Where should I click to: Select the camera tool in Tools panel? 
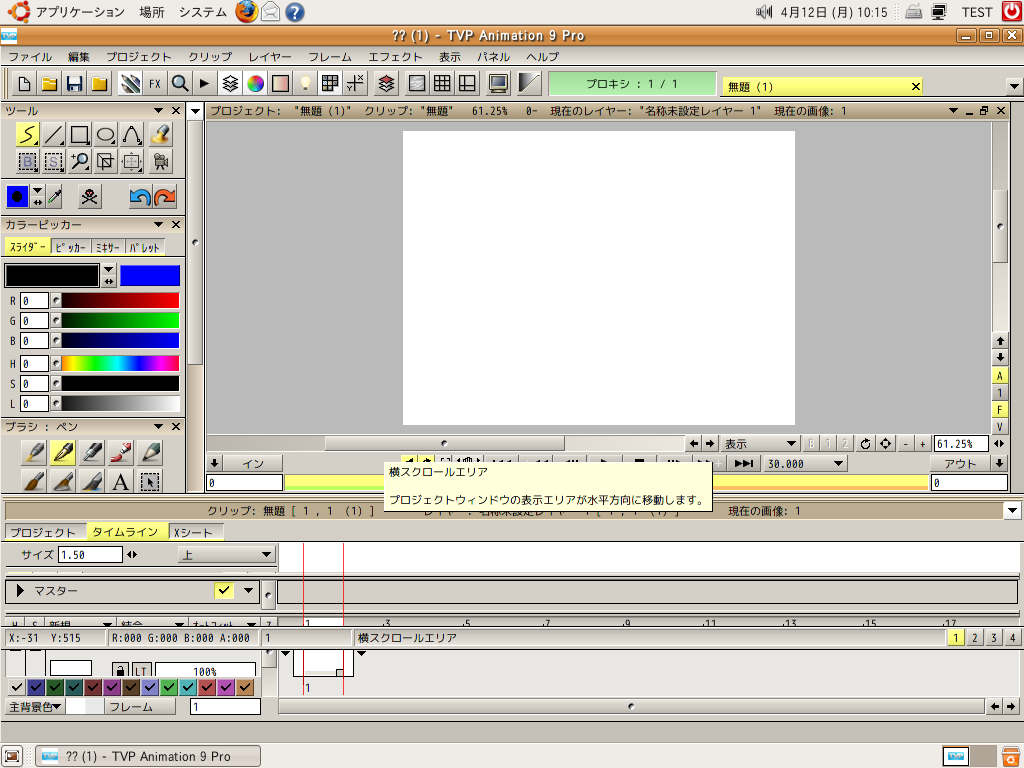[x=160, y=161]
